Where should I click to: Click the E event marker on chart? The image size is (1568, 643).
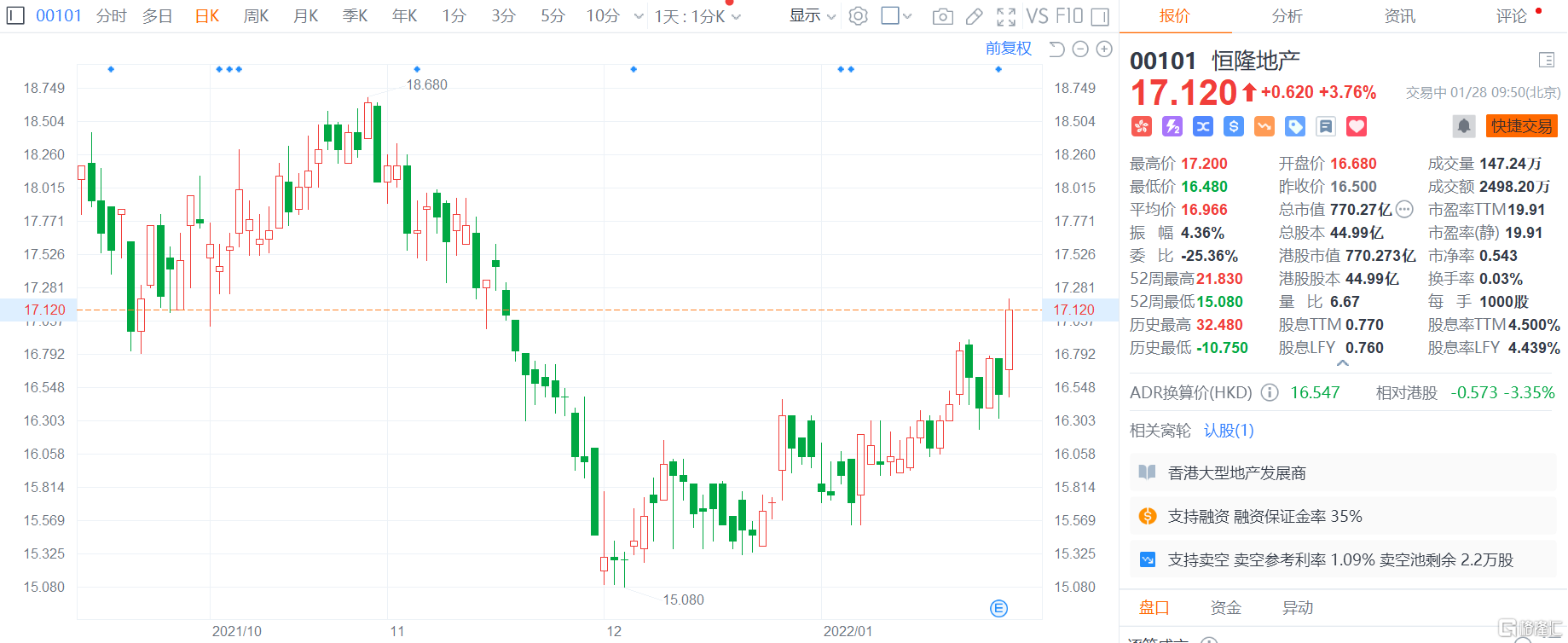[999, 608]
